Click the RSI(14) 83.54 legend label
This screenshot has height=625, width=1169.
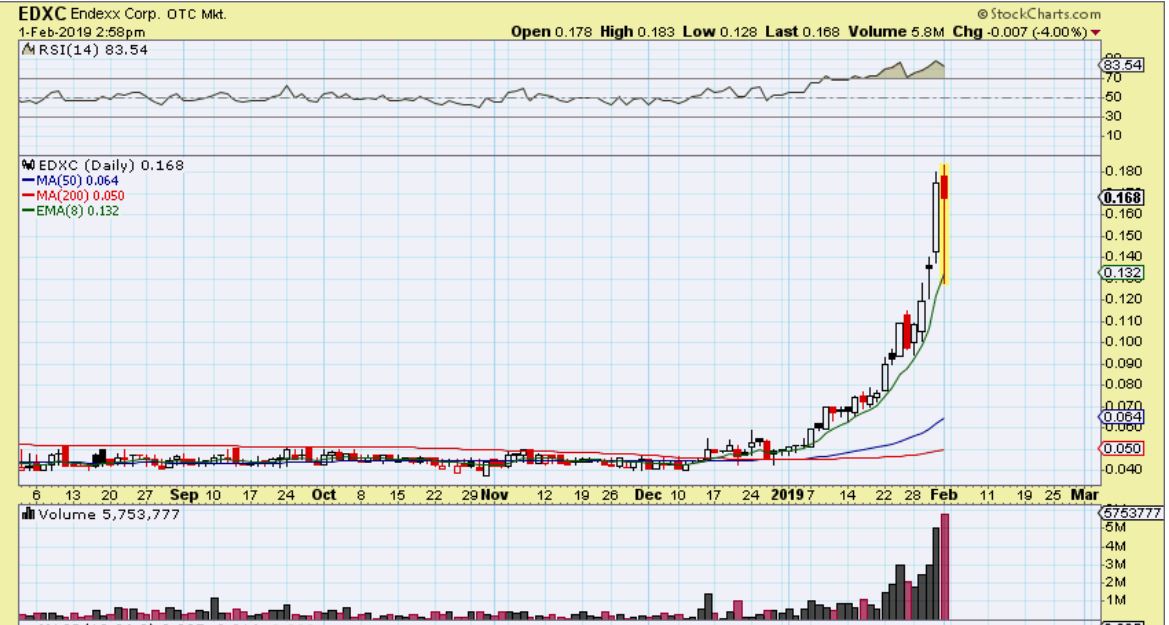pyautogui.click(x=93, y=50)
